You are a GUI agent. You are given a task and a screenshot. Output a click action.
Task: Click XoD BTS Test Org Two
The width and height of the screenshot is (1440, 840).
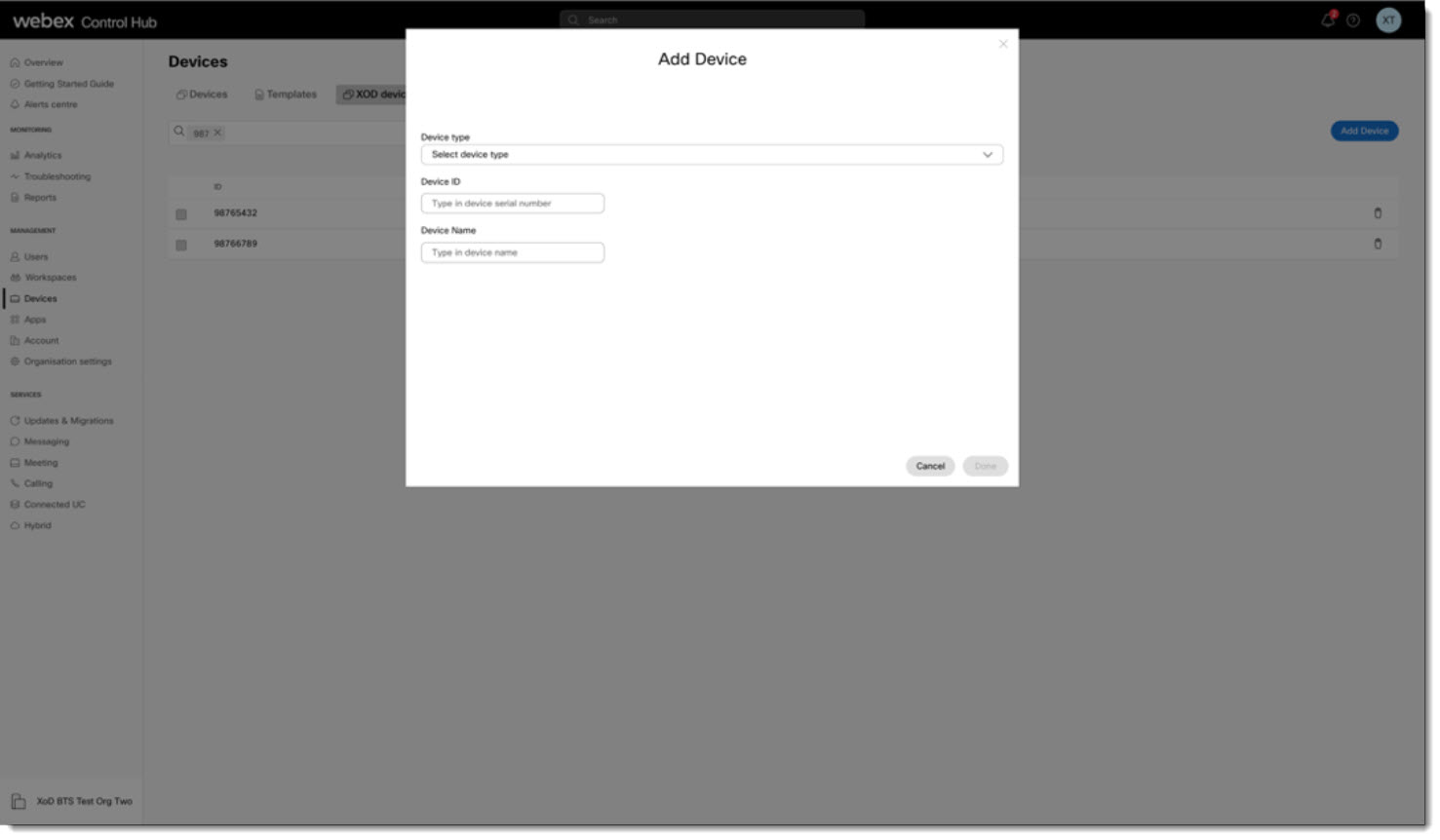[73, 801]
